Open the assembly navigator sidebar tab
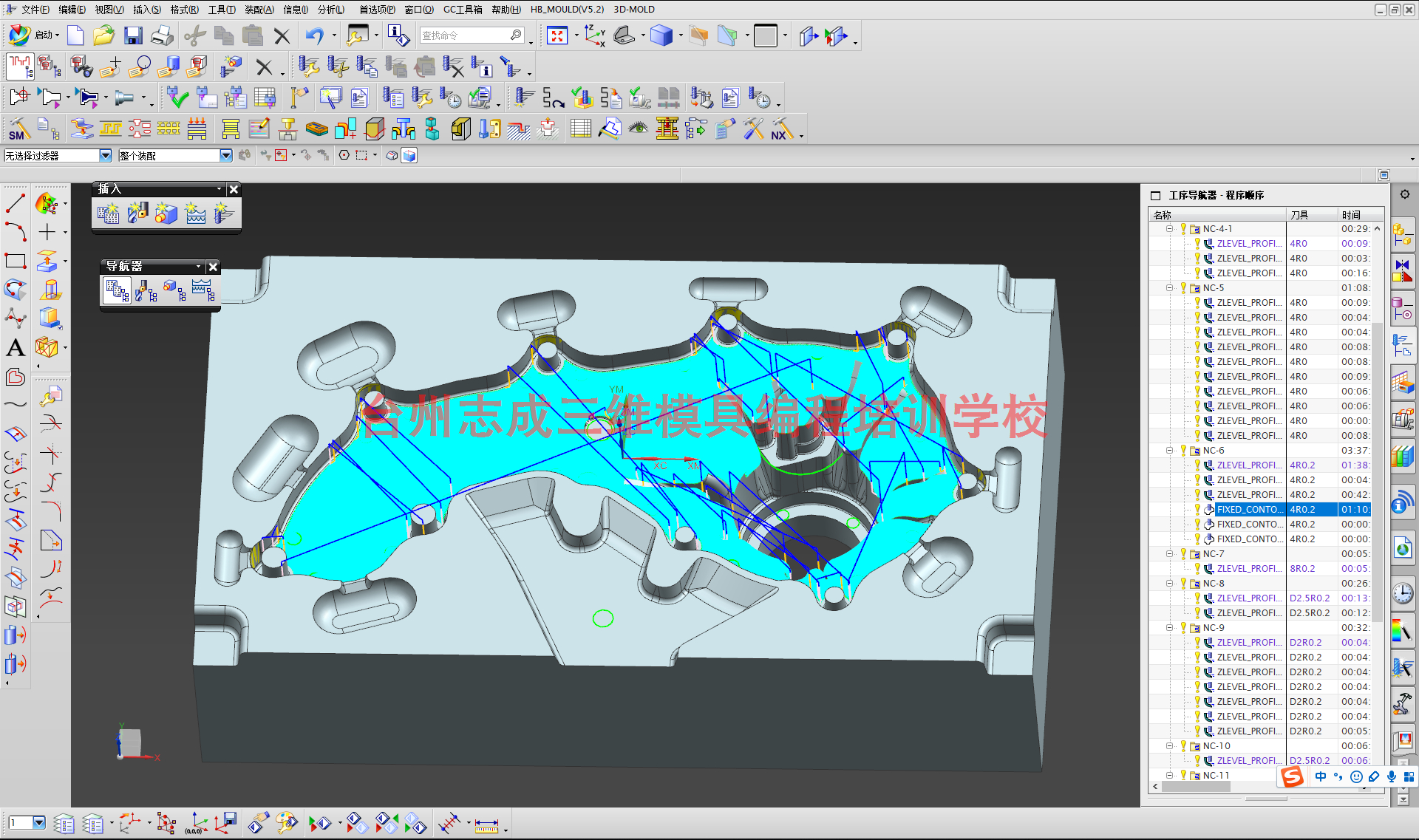This screenshot has height=840, width=1419. pos(1402,235)
